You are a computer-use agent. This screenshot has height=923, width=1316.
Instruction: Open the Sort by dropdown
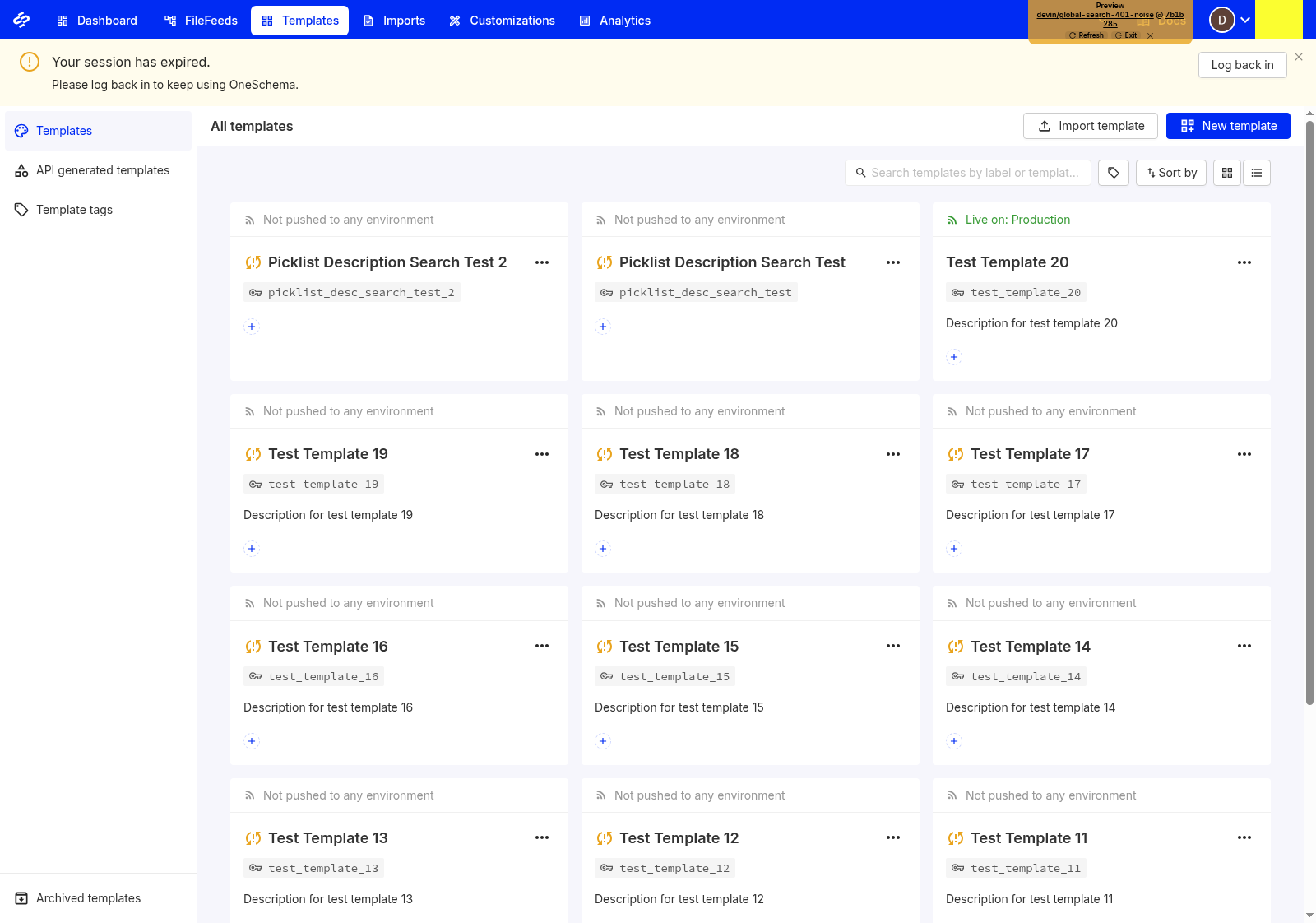(1171, 173)
